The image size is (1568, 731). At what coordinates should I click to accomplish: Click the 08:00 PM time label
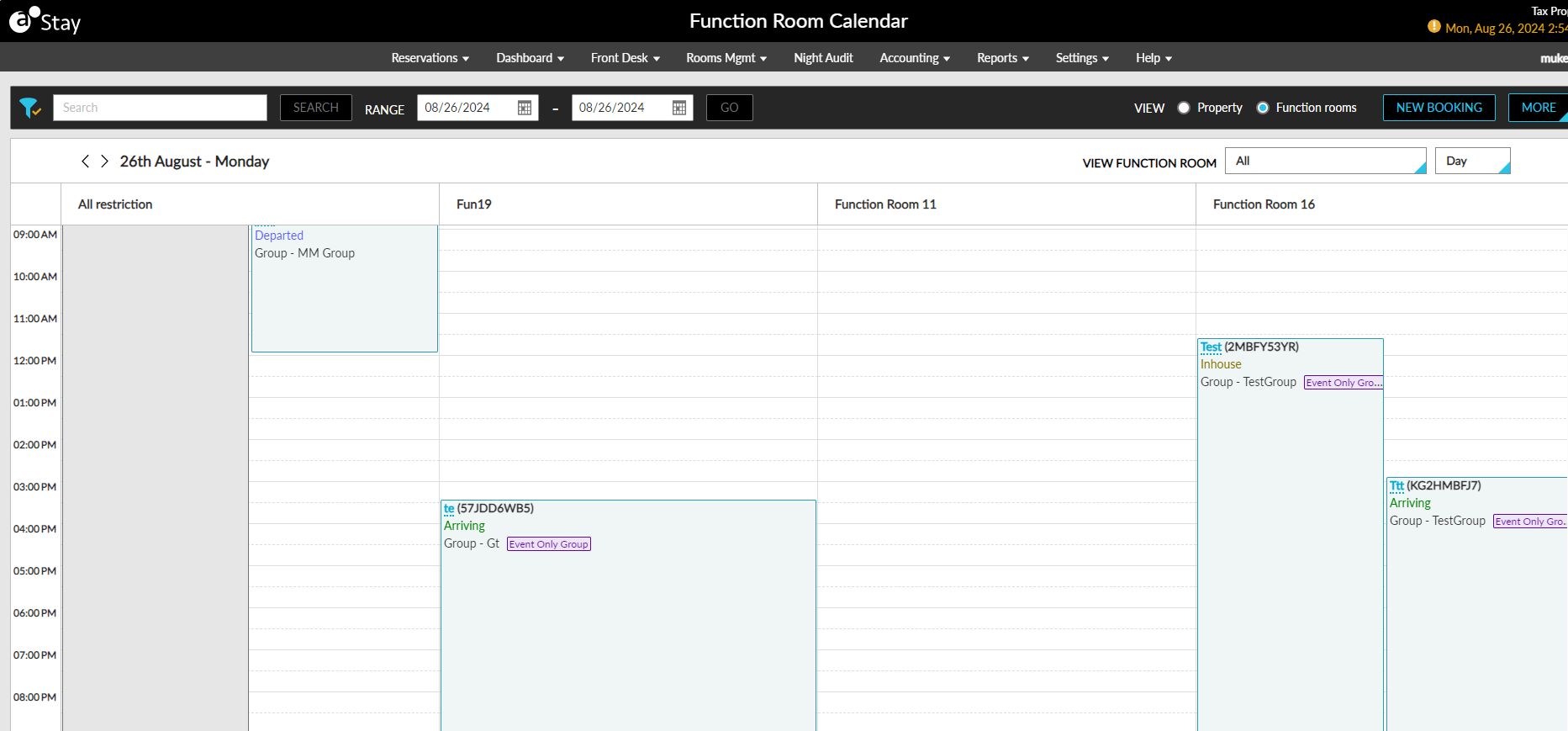tap(35, 697)
